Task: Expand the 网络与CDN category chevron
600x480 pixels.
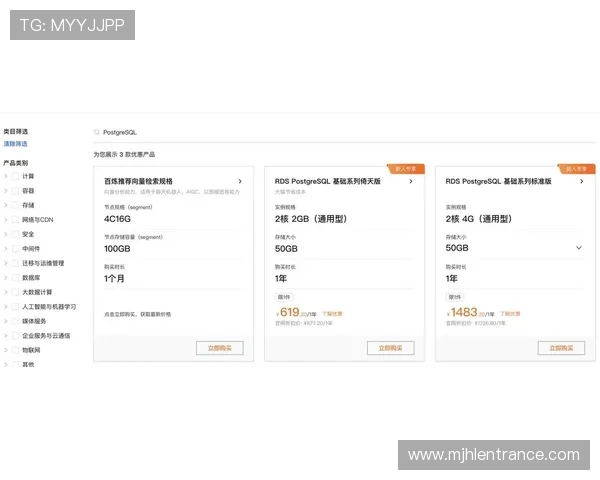Action: (5, 220)
